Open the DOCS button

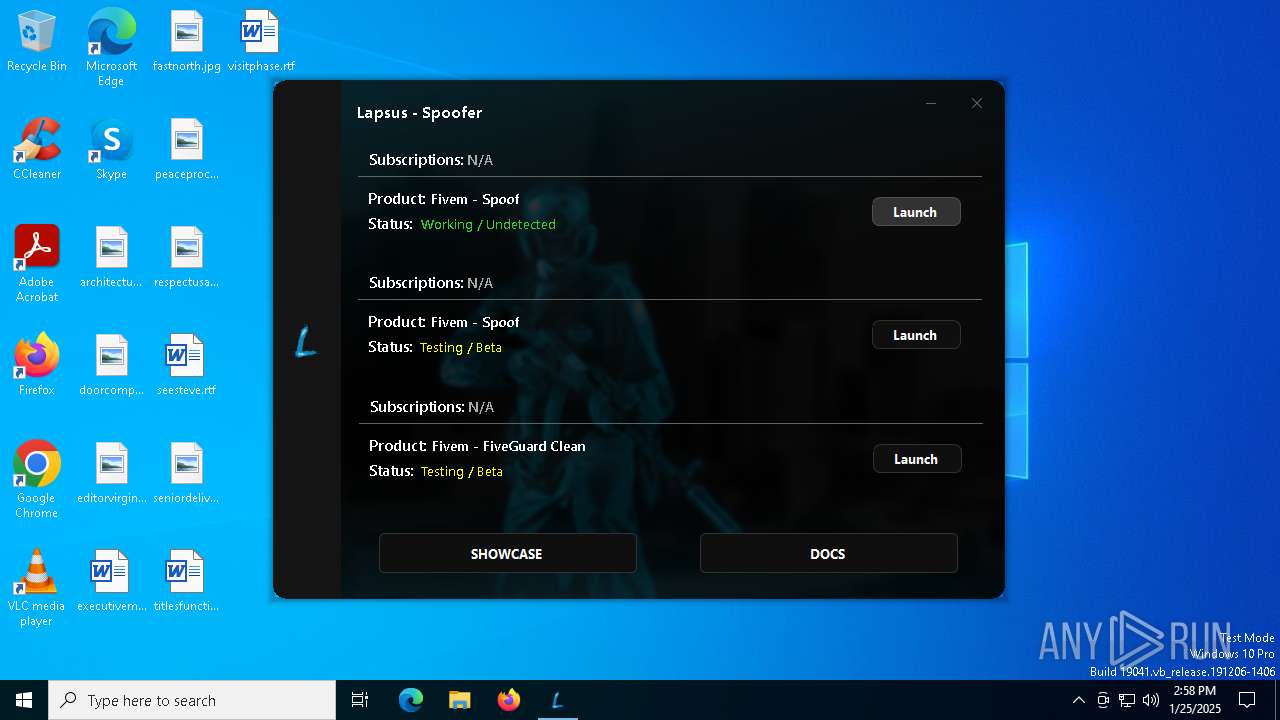(828, 553)
